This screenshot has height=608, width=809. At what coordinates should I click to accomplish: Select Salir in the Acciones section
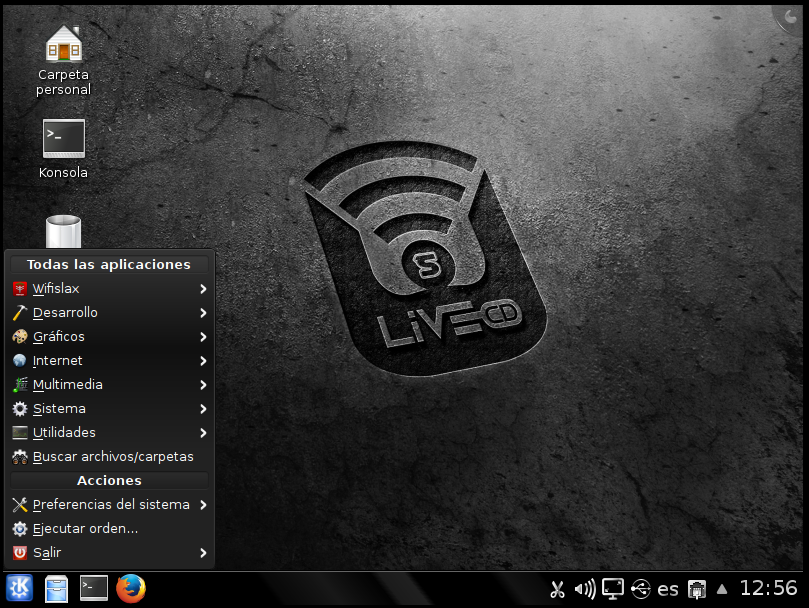[109, 553]
